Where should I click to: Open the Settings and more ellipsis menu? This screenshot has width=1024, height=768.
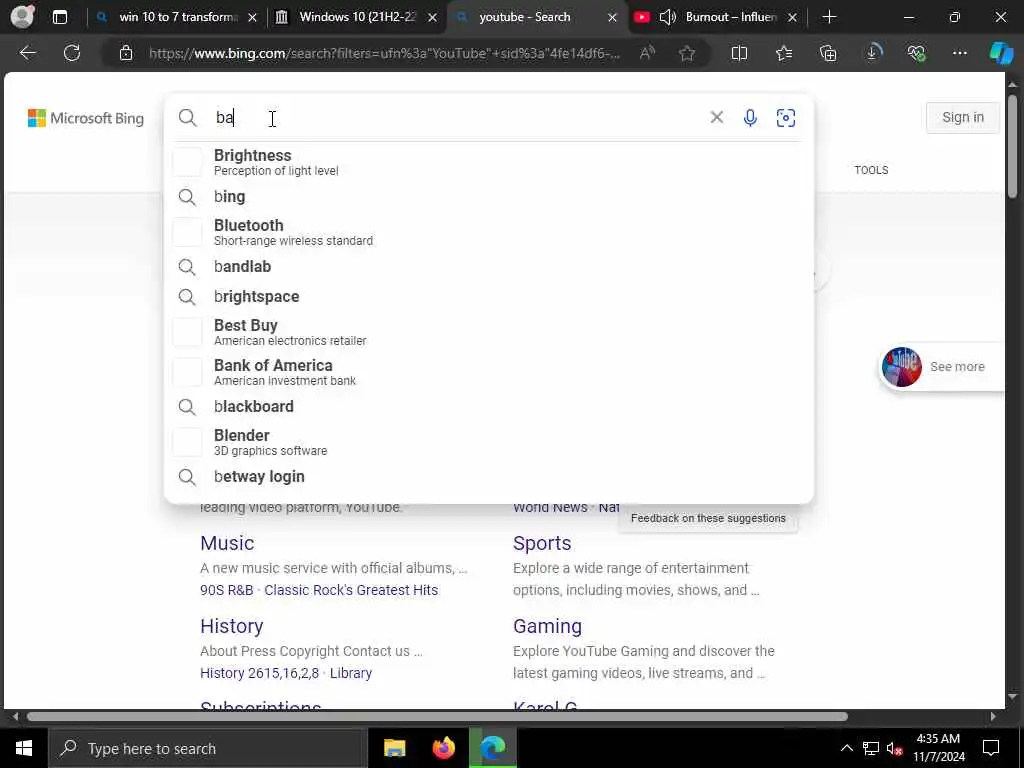[x=959, y=53]
